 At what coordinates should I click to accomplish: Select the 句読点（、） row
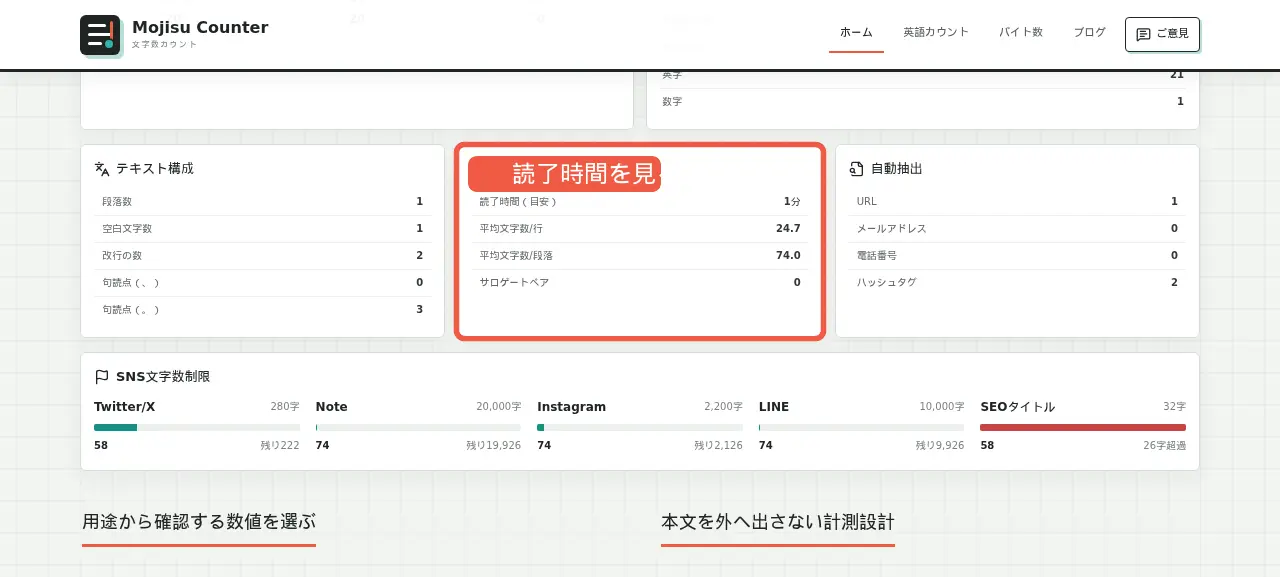click(x=262, y=282)
